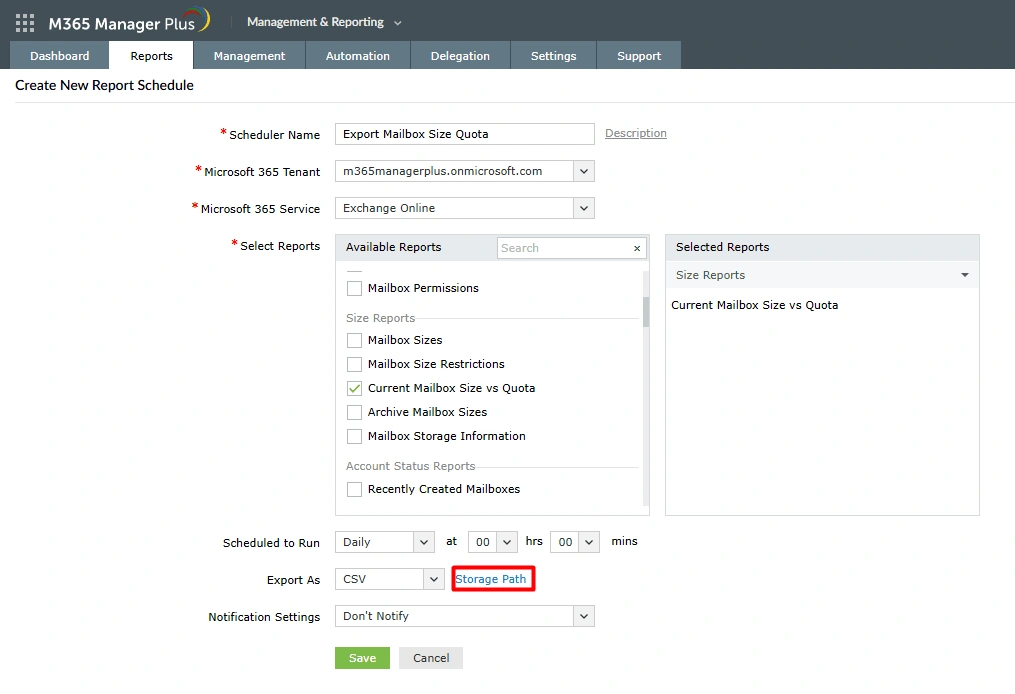Viewport: 1015px width, 694px height.
Task: Click inside the Scheduler Name field
Action: 464,134
